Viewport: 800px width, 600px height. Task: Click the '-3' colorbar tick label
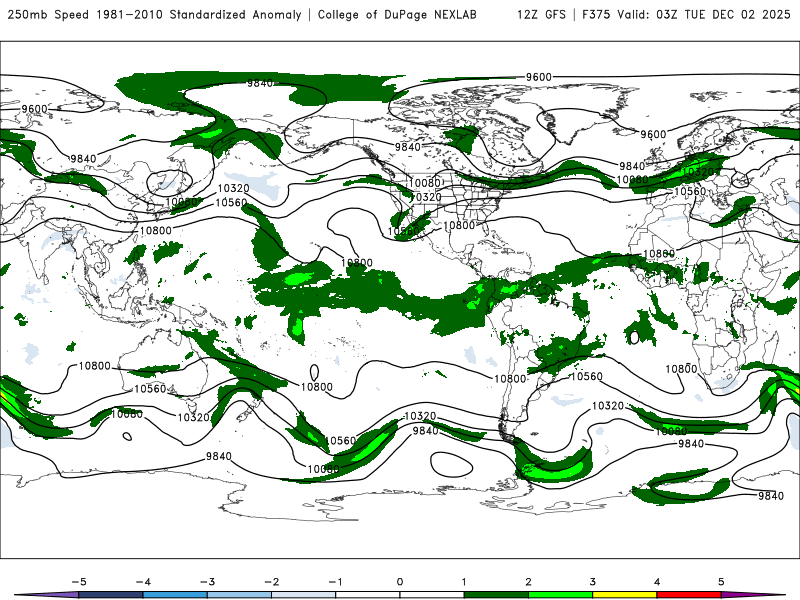[x=207, y=582]
